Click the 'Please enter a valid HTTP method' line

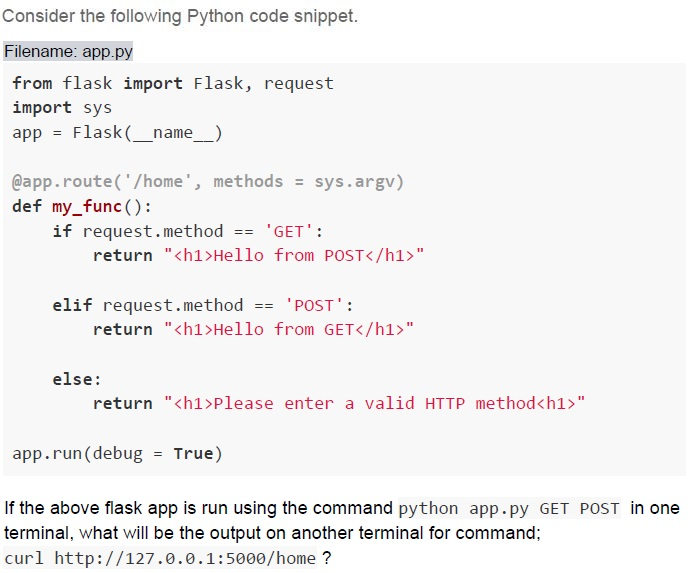point(338,403)
